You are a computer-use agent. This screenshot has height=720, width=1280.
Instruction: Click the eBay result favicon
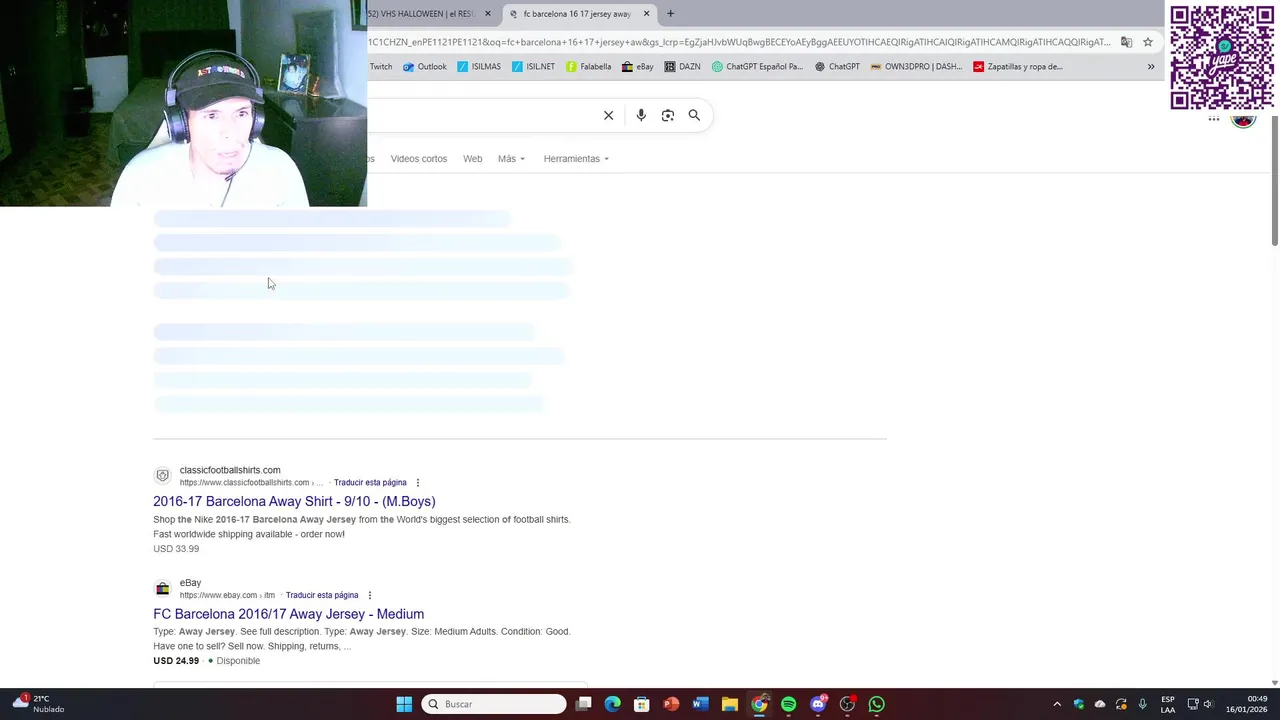(162, 588)
